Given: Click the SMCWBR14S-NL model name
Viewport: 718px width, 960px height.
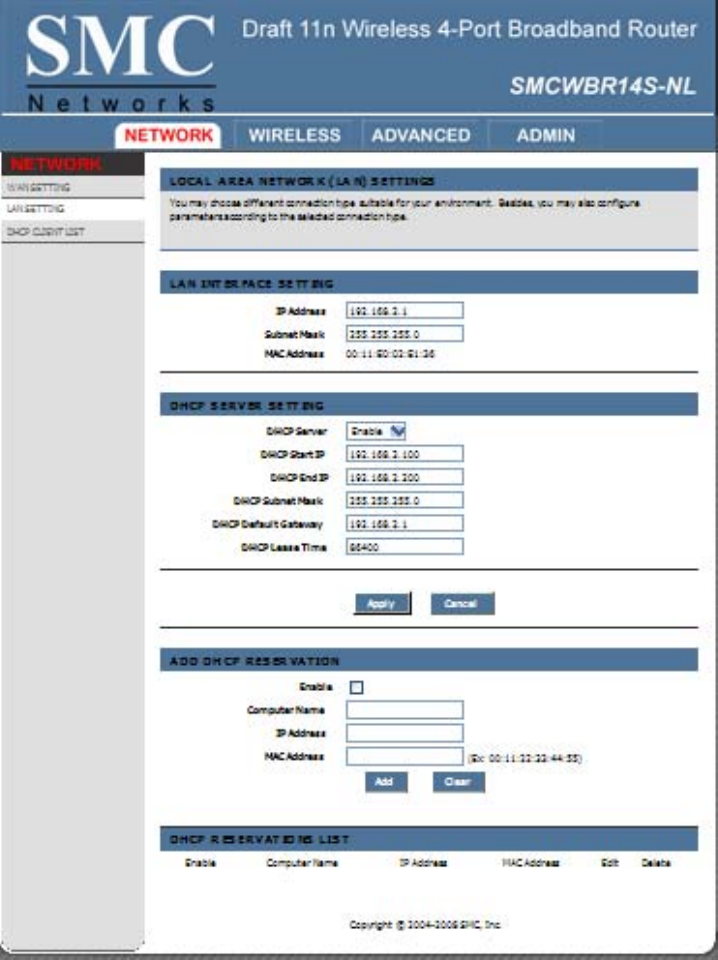Looking at the screenshot, I should tap(602, 86).
